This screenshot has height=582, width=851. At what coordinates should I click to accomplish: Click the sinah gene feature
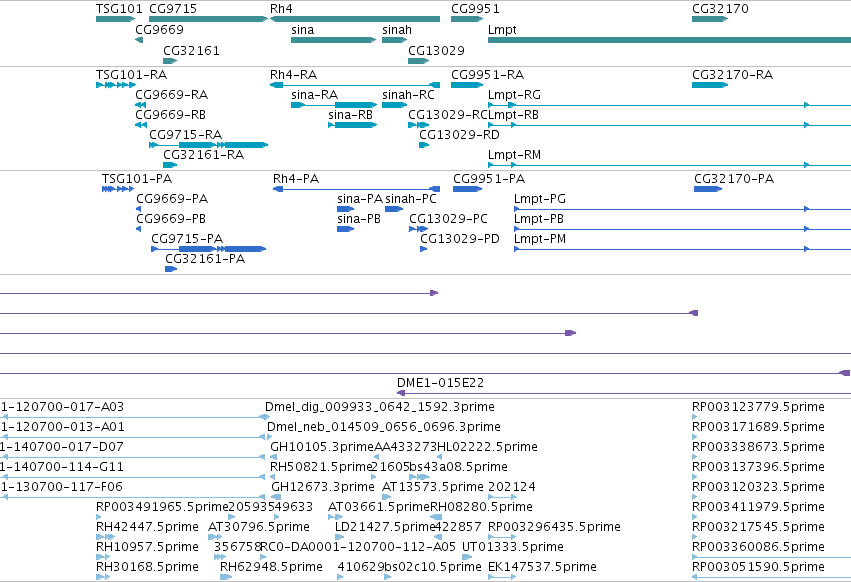395,40
